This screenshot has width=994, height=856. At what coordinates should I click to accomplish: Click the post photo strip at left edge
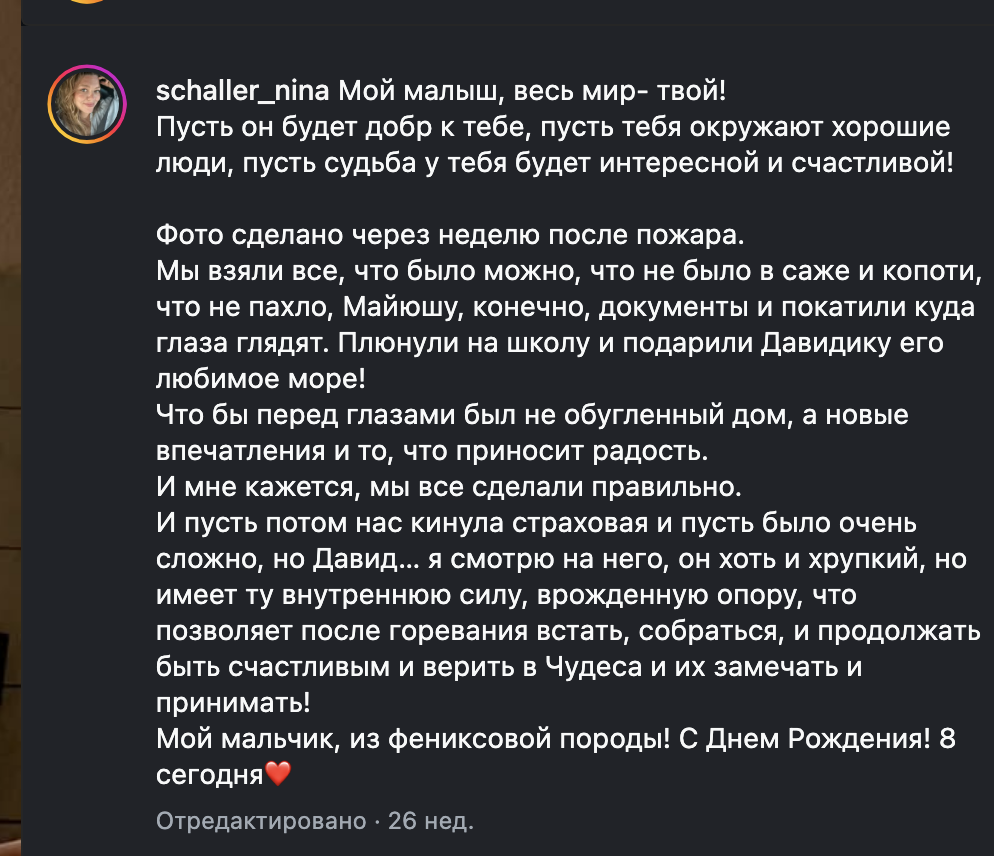[10, 428]
